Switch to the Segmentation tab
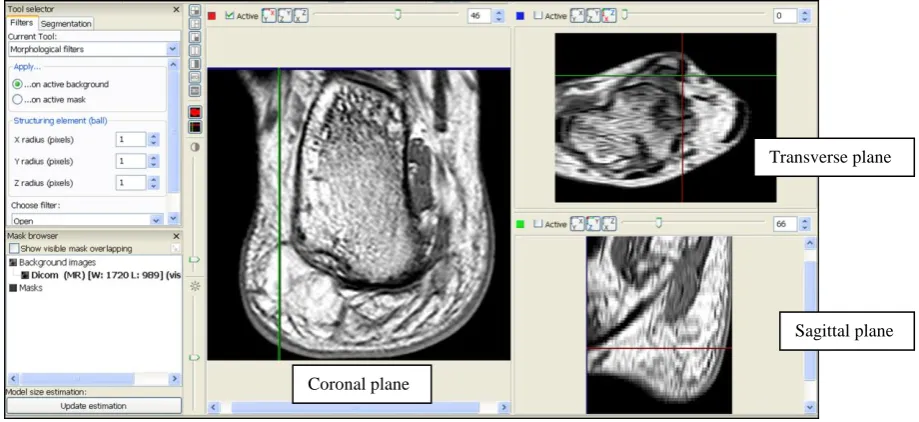 [x=66, y=23]
